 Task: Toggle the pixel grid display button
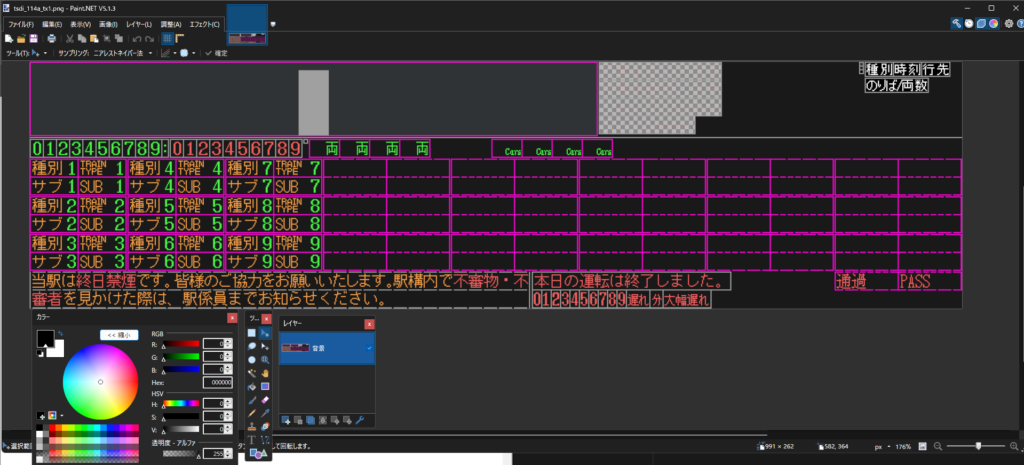point(167,38)
